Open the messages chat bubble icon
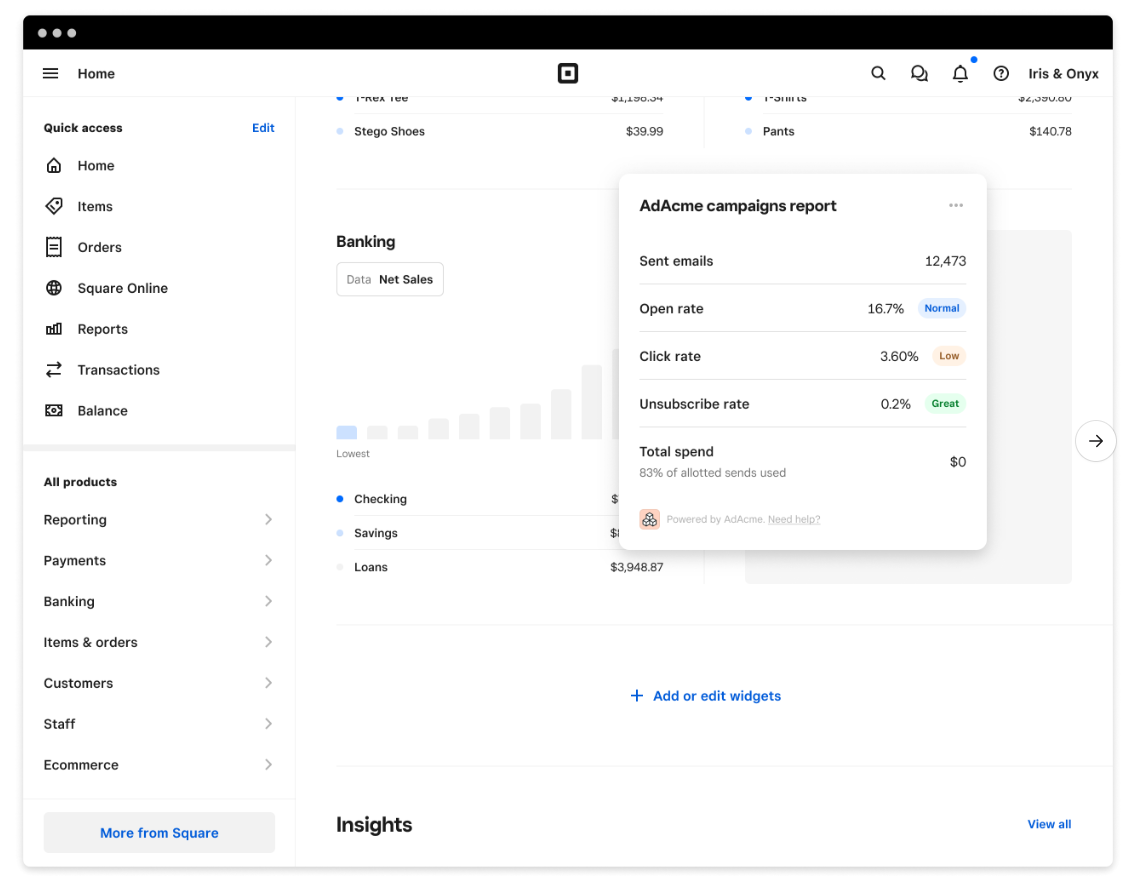Screen dimensions: 1136x881 [x=919, y=73]
